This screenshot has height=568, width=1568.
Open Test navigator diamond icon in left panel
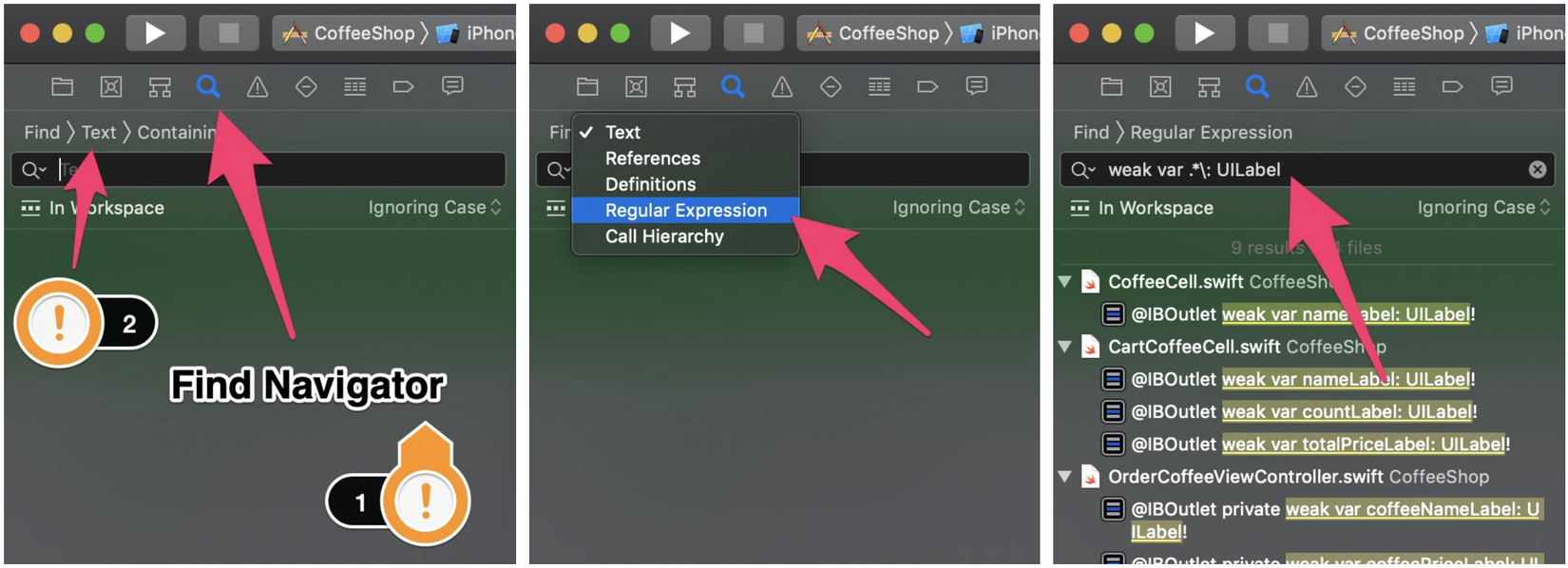306,87
